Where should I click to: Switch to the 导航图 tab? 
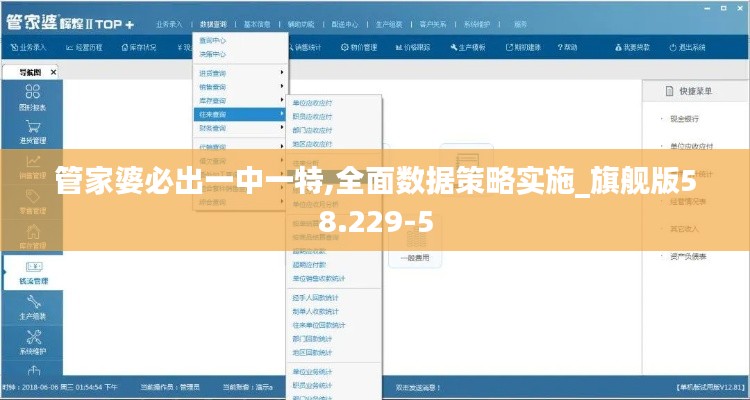(x=26, y=72)
